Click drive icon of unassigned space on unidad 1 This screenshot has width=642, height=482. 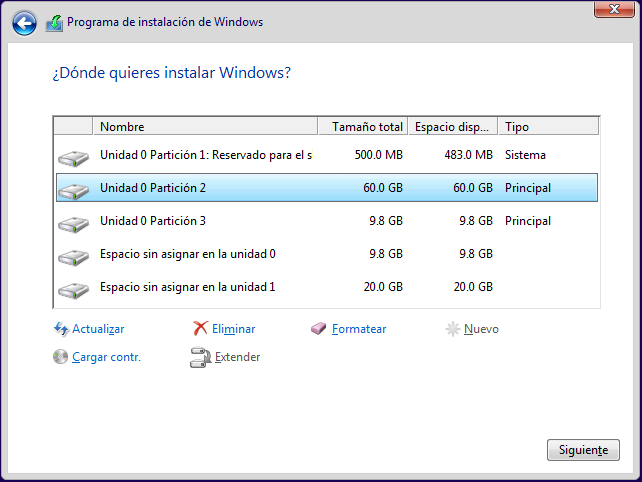73,290
